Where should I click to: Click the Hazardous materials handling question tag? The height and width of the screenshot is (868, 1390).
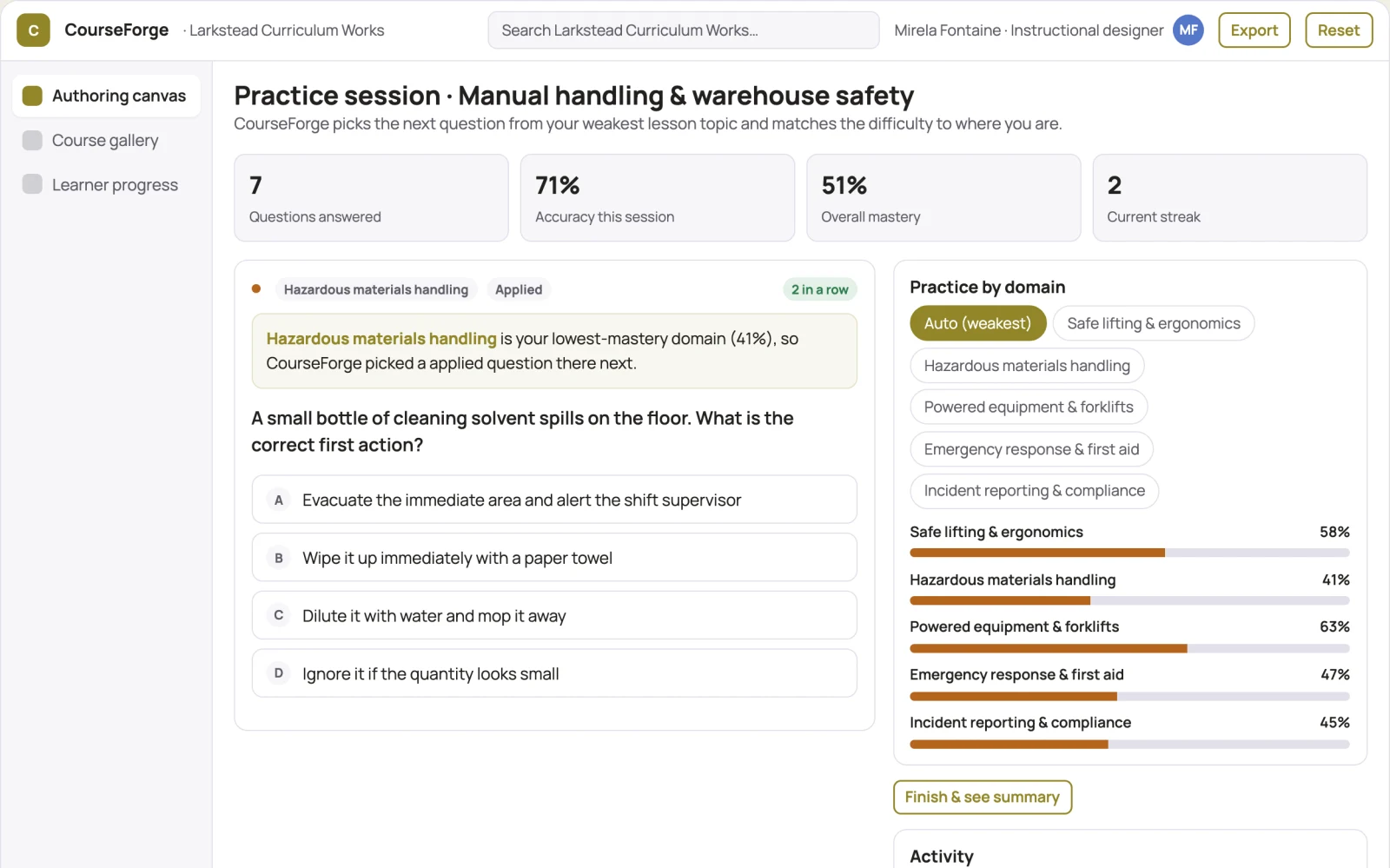[x=375, y=289]
